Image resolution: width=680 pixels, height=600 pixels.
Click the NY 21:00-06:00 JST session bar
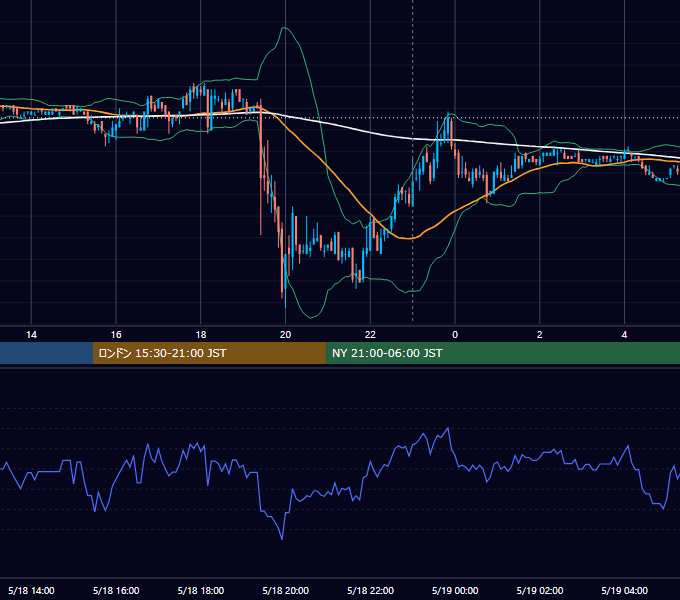503,353
